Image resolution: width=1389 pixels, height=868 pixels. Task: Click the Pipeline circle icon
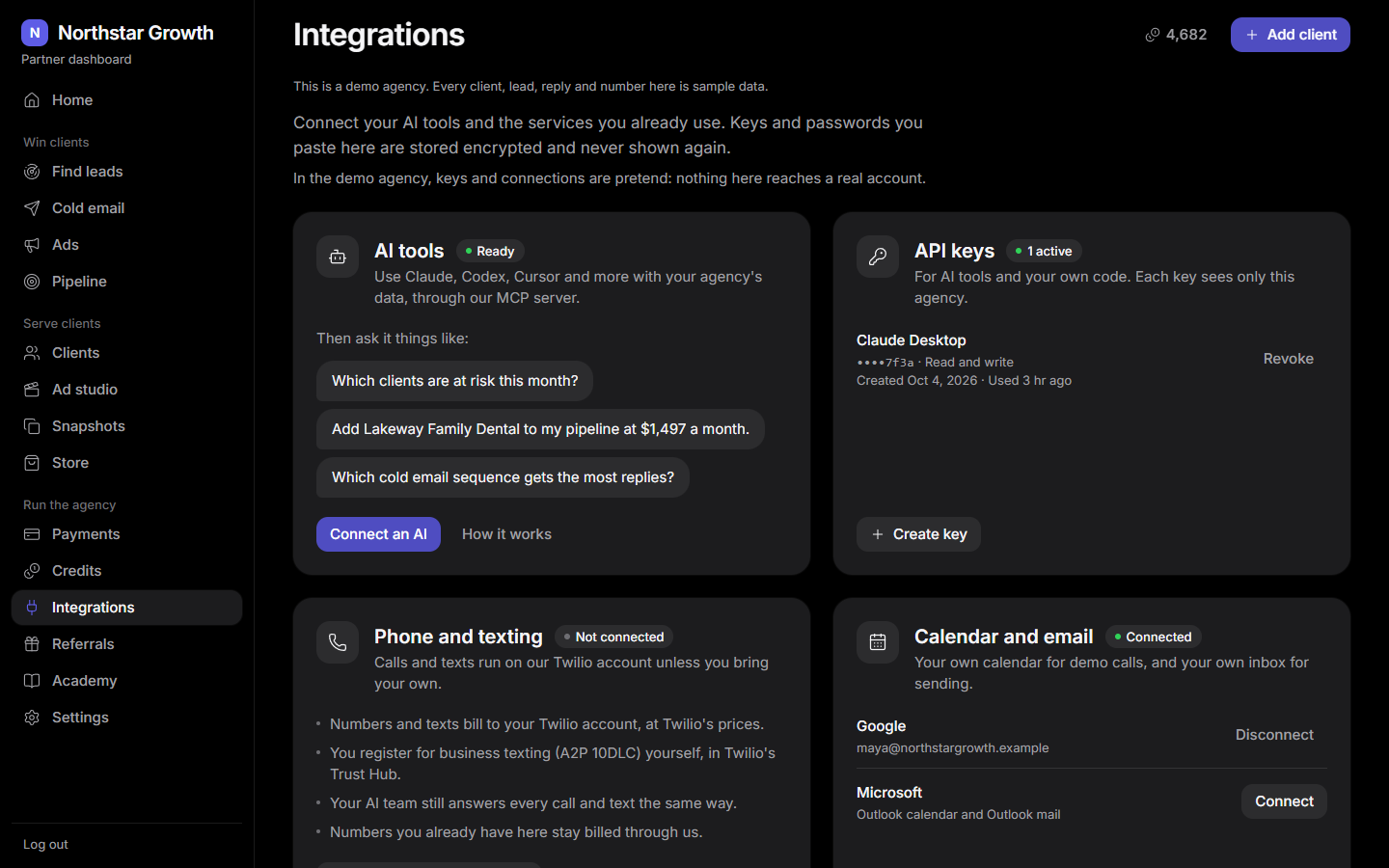[32, 282]
